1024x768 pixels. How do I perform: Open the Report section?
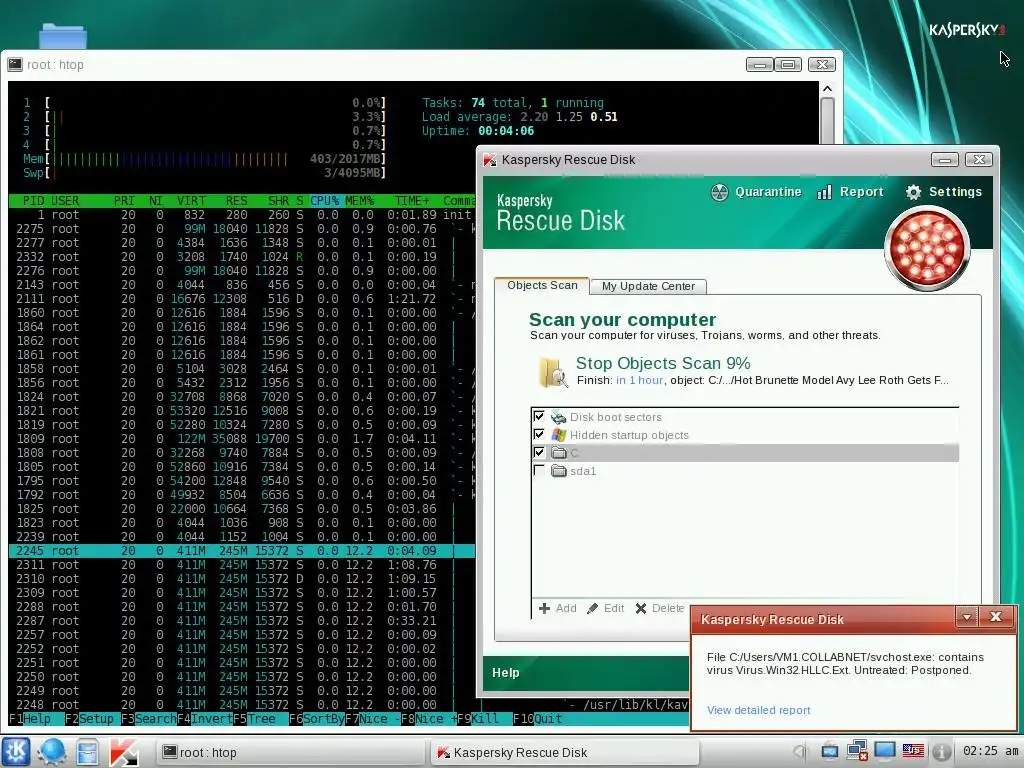[x=850, y=192]
